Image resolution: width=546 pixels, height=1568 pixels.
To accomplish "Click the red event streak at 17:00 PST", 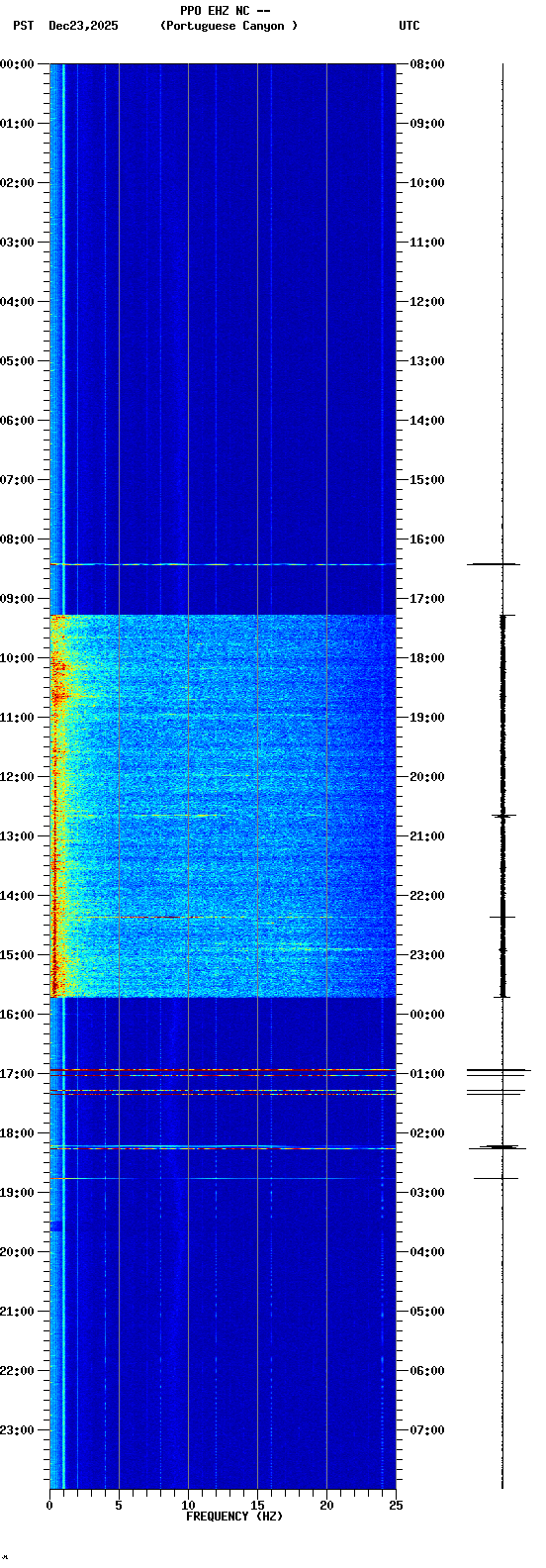I will tap(223, 1071).
